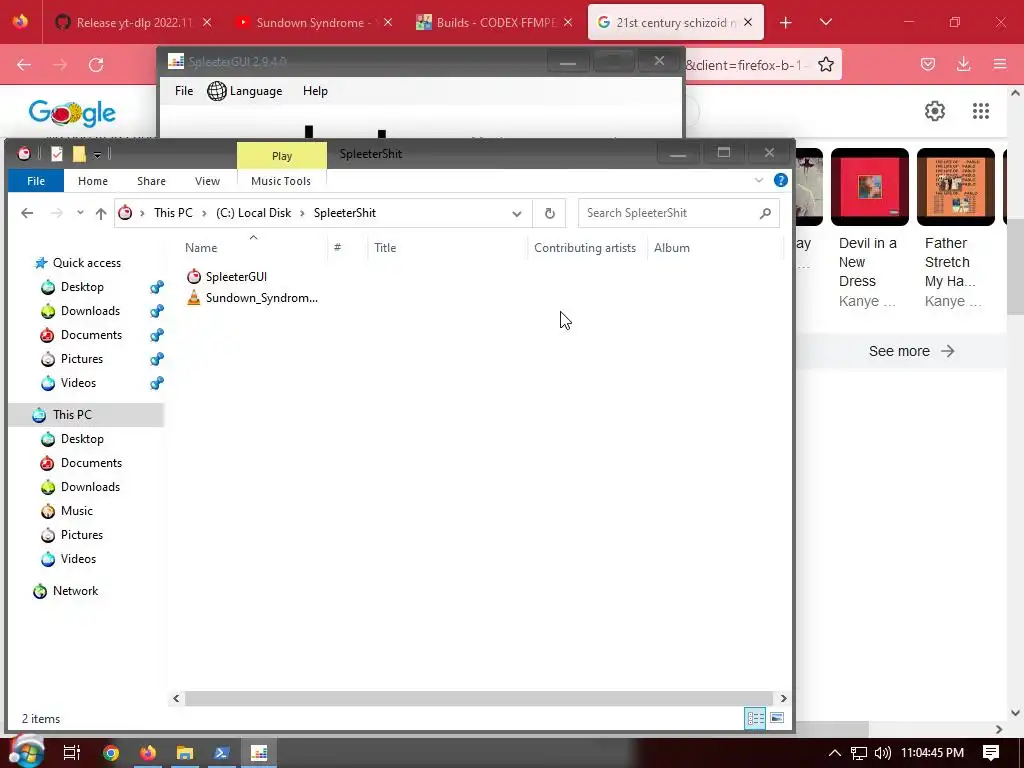Image resolution: width=1024 pixels, height=768 pixels.
Task: Go back in File Explorer
Action: (x=27, y=213)
